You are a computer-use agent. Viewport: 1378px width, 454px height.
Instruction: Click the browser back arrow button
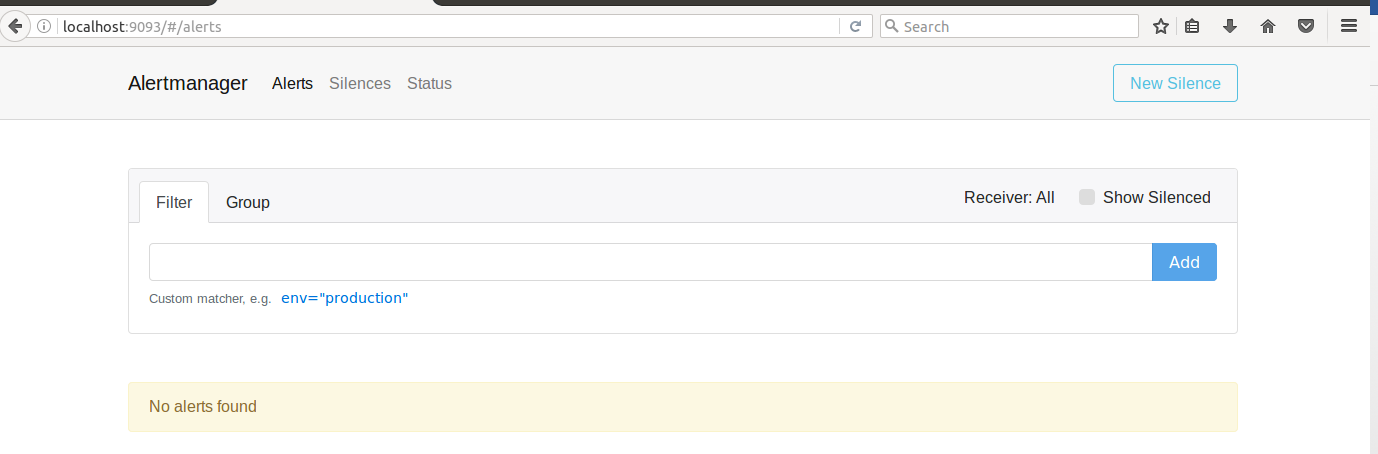pyautogui.click(x=15, y=27)
